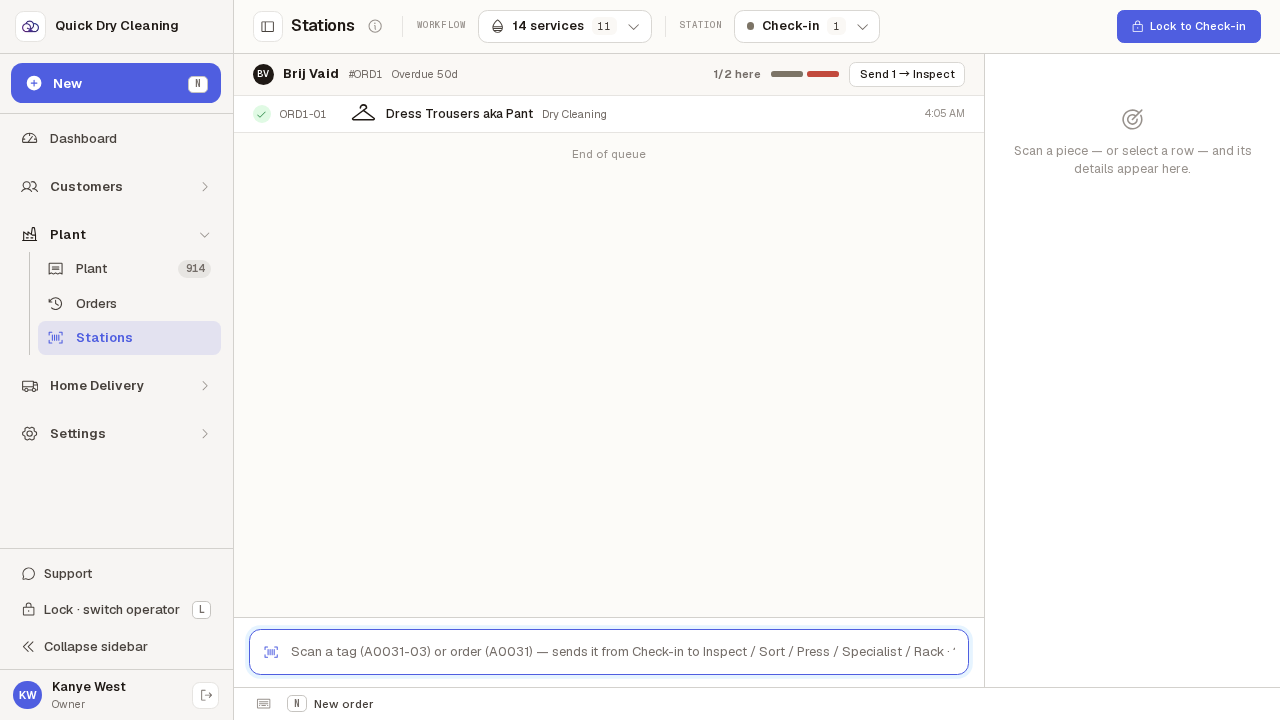Image resolution: width=1280 pixels, height=720 pixels.
Task: Click the target icon in details panel
Action: click(1132, 119)
